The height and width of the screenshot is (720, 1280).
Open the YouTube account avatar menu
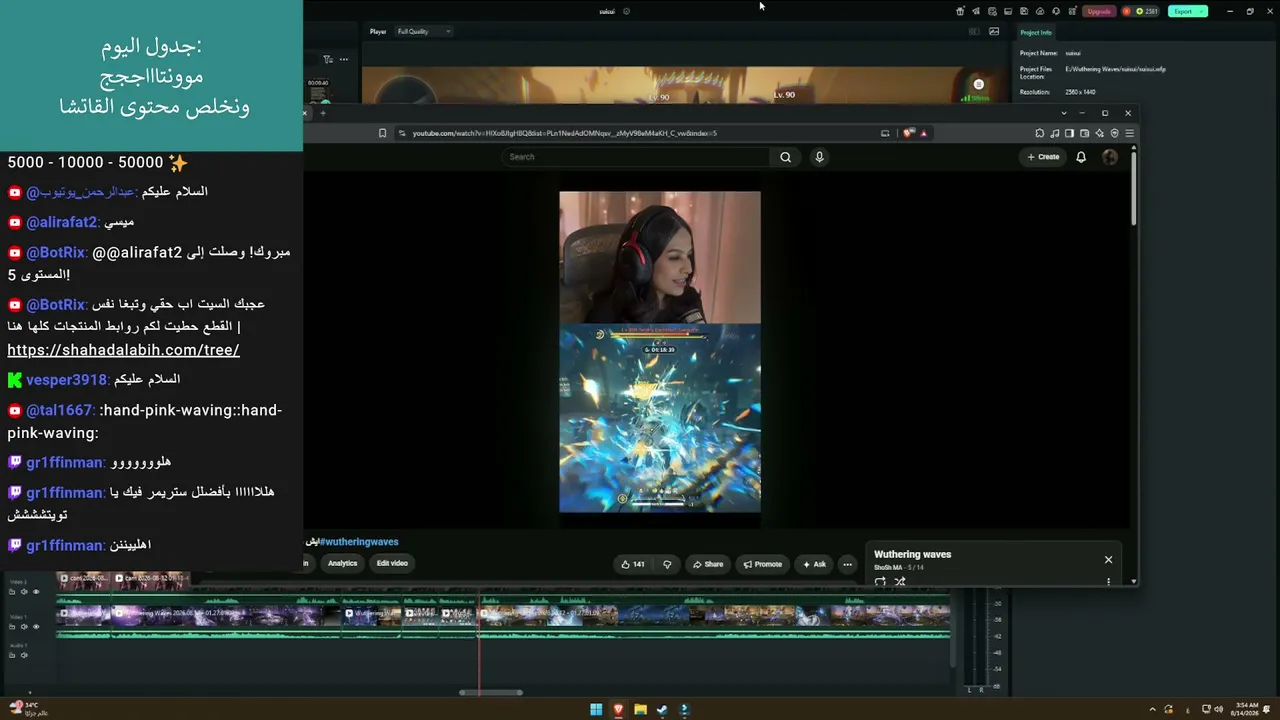1109,157
